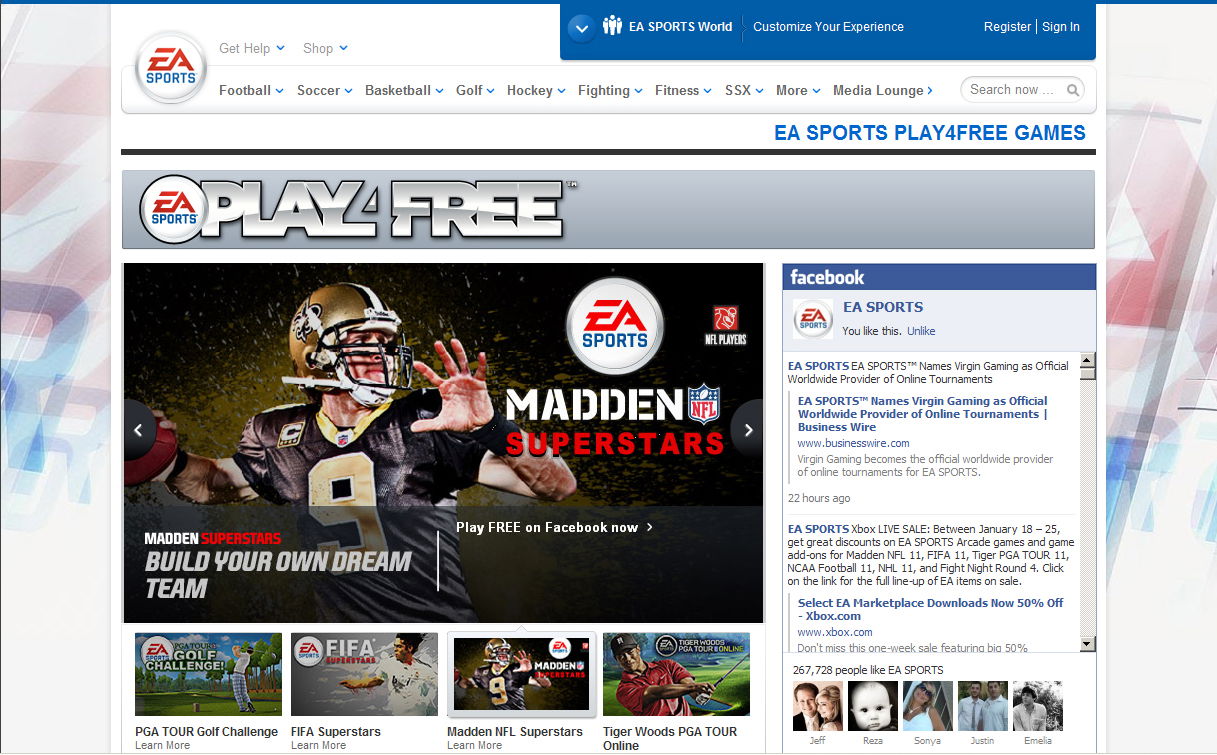Show previous carousel slide arrow
The image size is (1217, 755).
[139, 430]
